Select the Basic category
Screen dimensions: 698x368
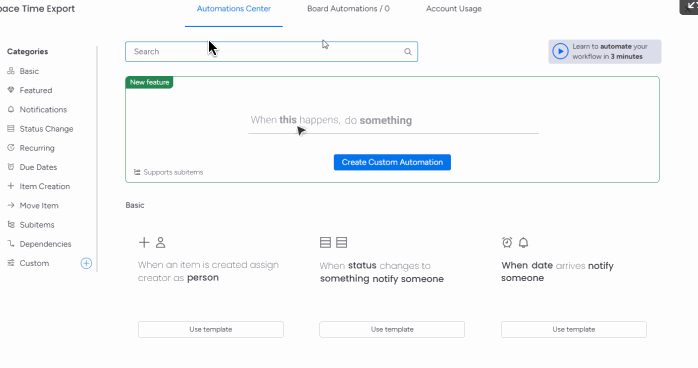pyautogui.click(x=29, y=71)
